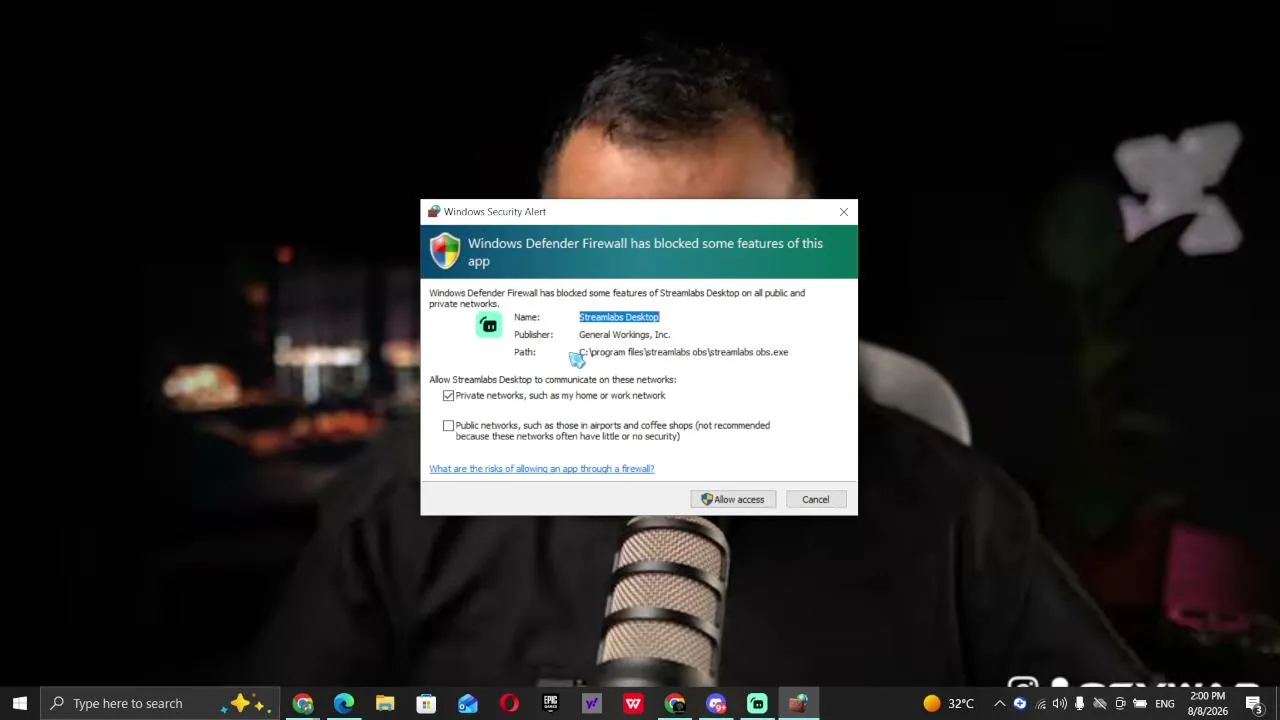This screenshot has height=720, width=1280.
Task: Select the program path text ending streamlabs obs.exe
Action: click(x=684, y=352)
